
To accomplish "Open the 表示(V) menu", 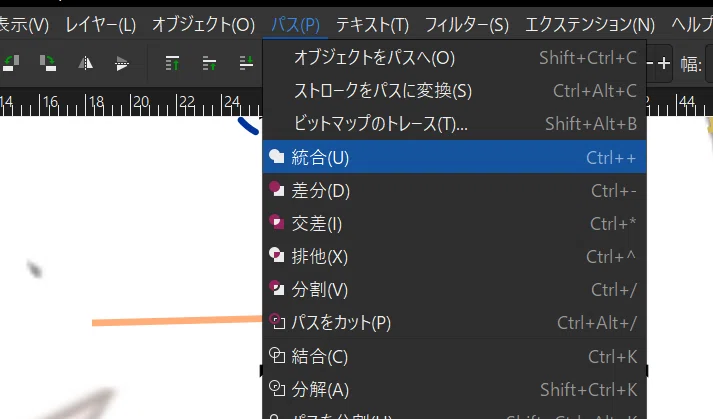I will point(24,25).
